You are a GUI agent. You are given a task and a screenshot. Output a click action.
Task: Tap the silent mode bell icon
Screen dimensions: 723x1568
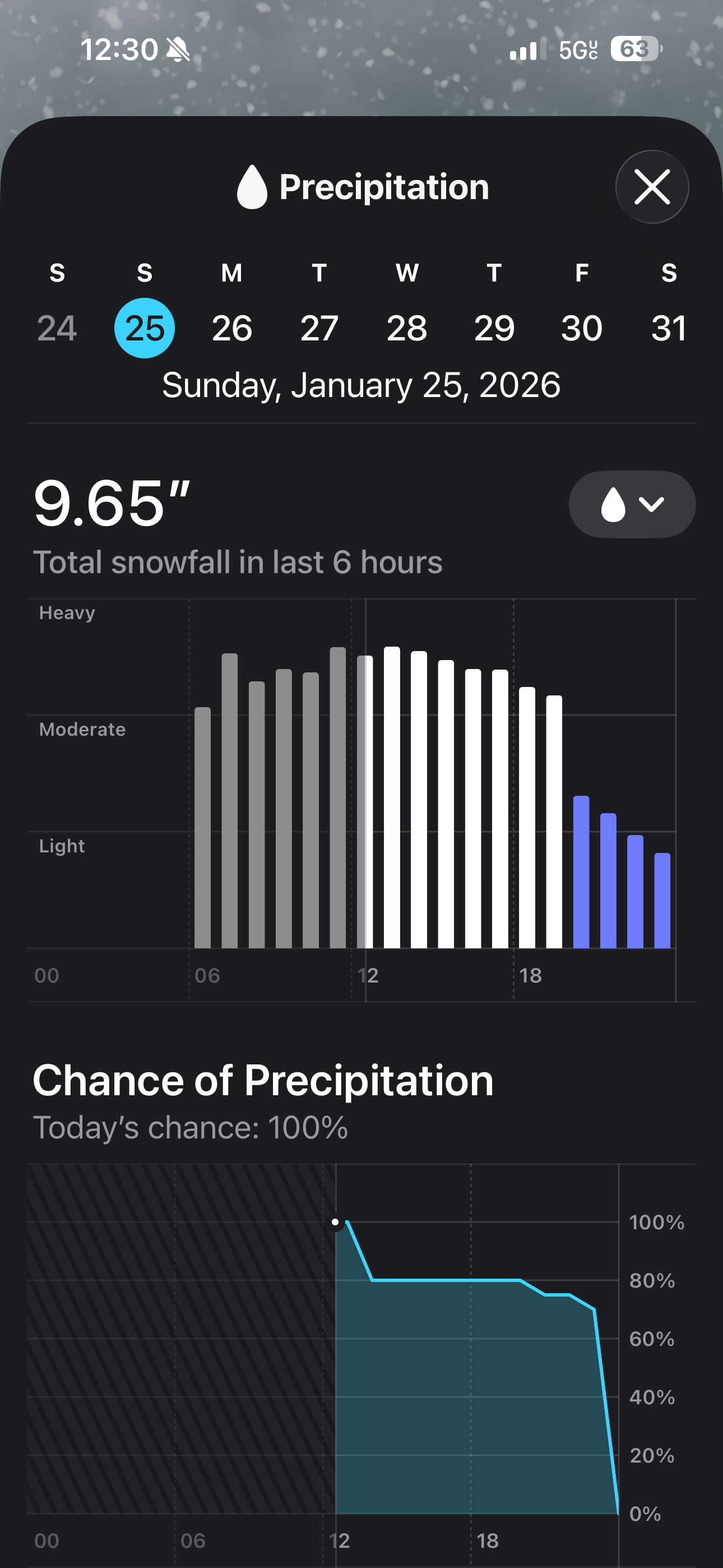[178, 49]
